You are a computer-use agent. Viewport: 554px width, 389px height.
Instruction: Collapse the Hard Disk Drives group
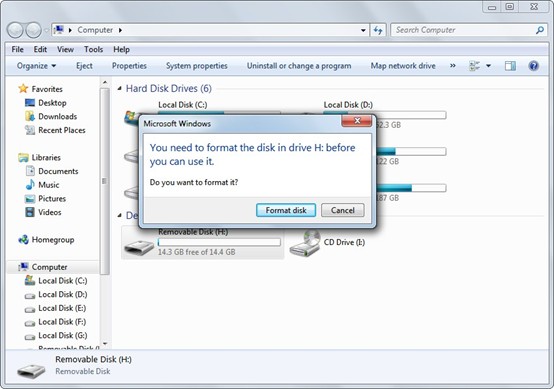[x=119, y=88]
